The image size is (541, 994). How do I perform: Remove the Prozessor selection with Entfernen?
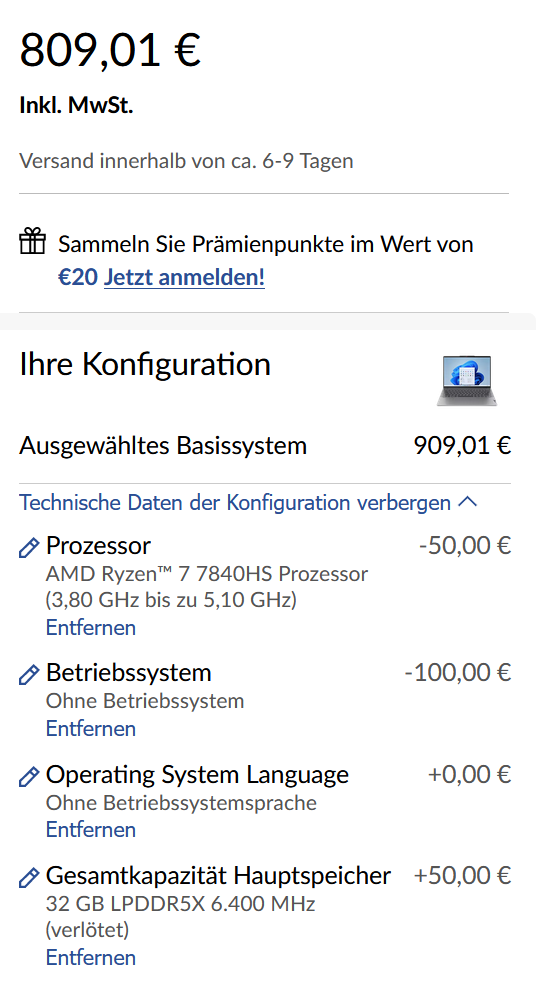(x=91, y=628)
